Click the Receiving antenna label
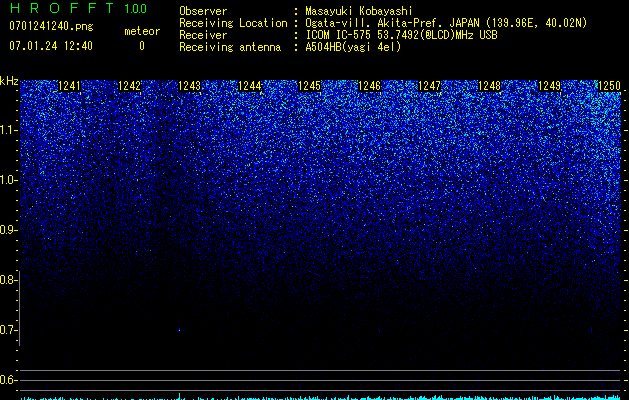Viewport: 629px width, 400px height. click(230, 47)
